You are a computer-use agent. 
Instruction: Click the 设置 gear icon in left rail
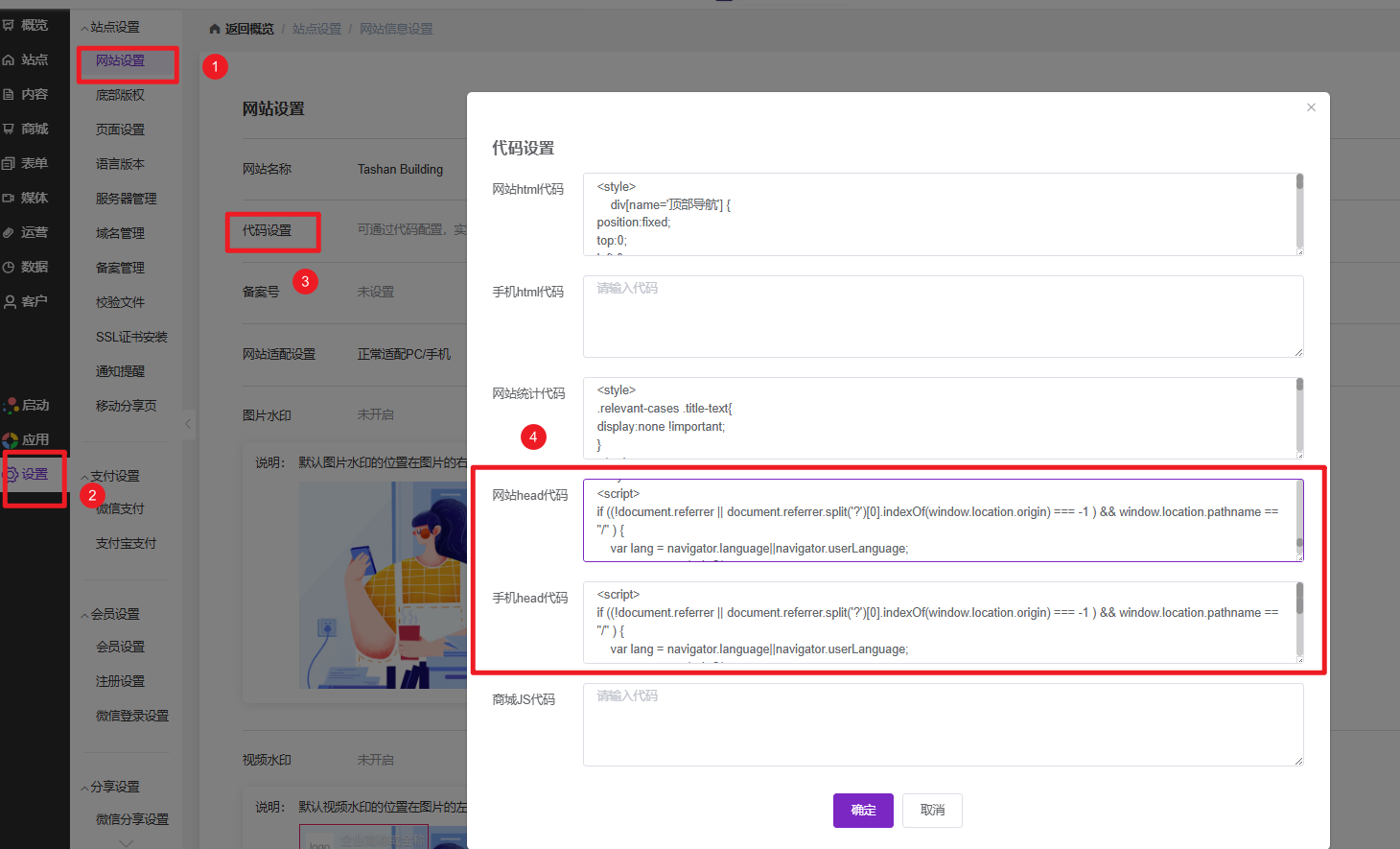(12, 474)
